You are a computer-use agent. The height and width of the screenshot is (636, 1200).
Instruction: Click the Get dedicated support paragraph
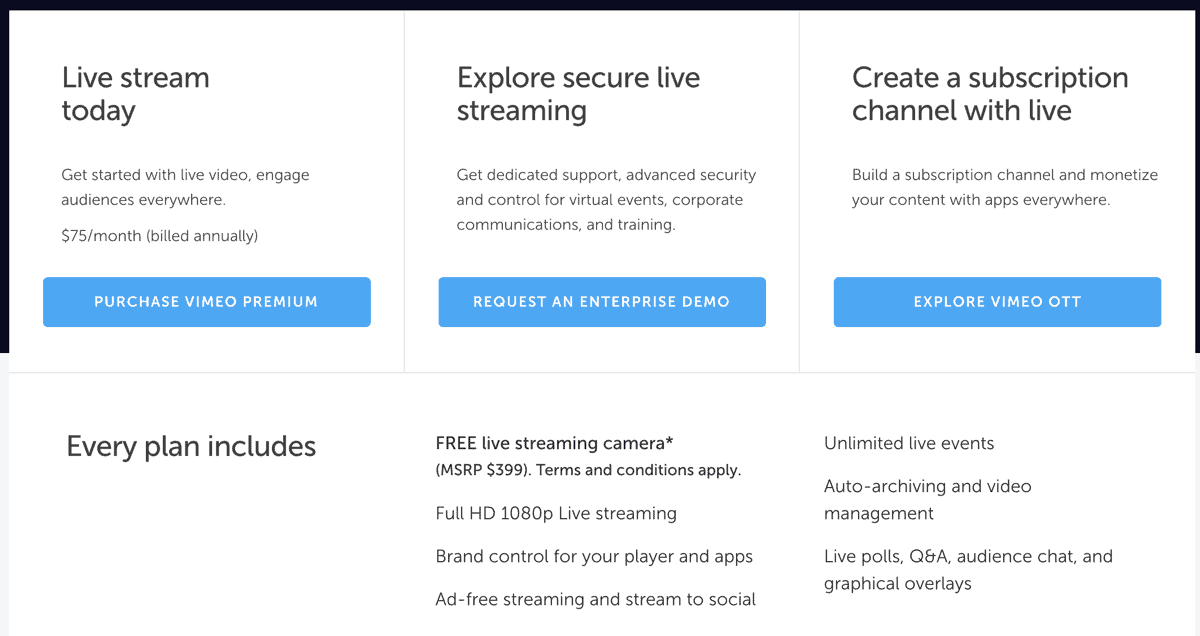point(607,200)
